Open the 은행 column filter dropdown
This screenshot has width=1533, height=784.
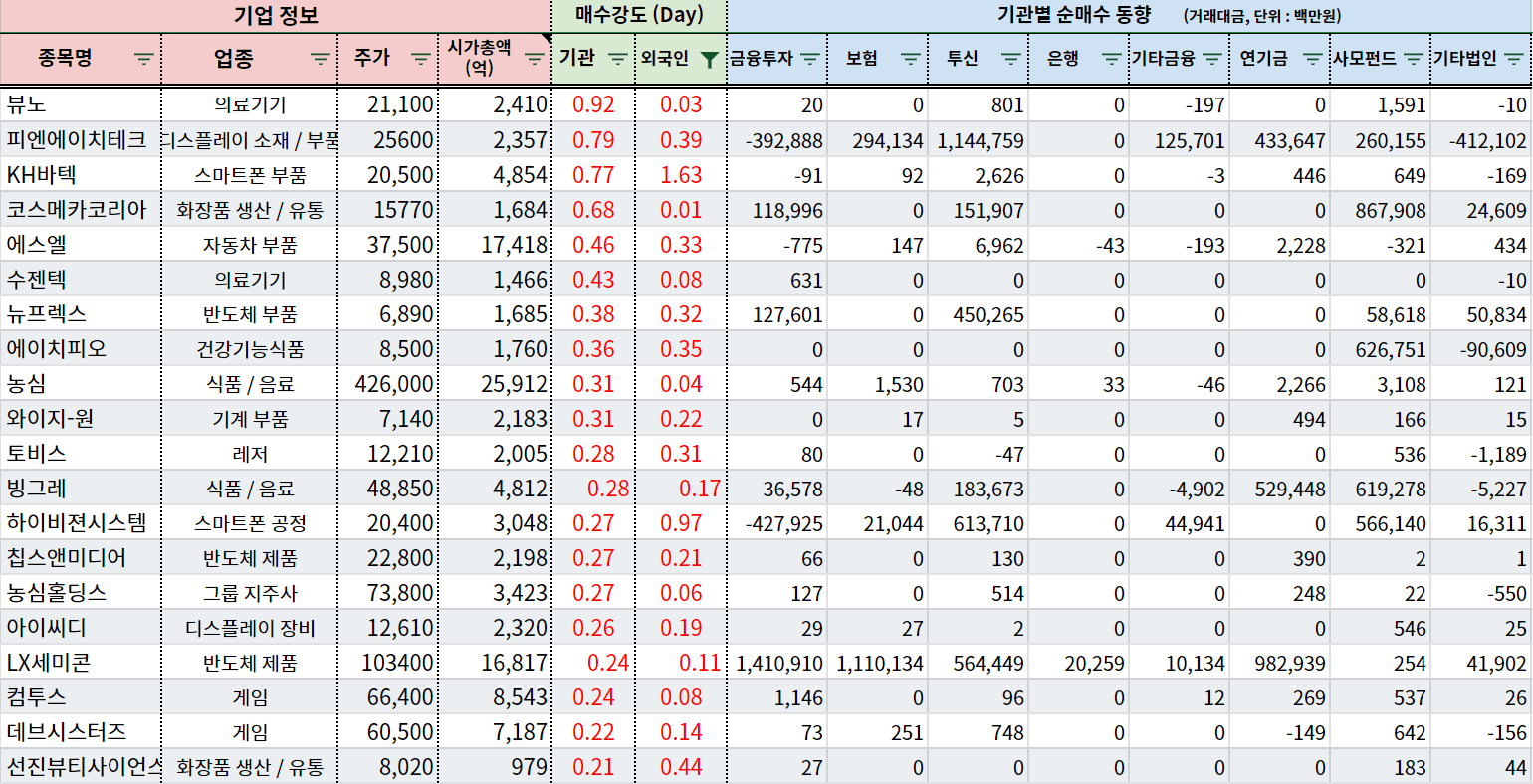click(1112, 59)
